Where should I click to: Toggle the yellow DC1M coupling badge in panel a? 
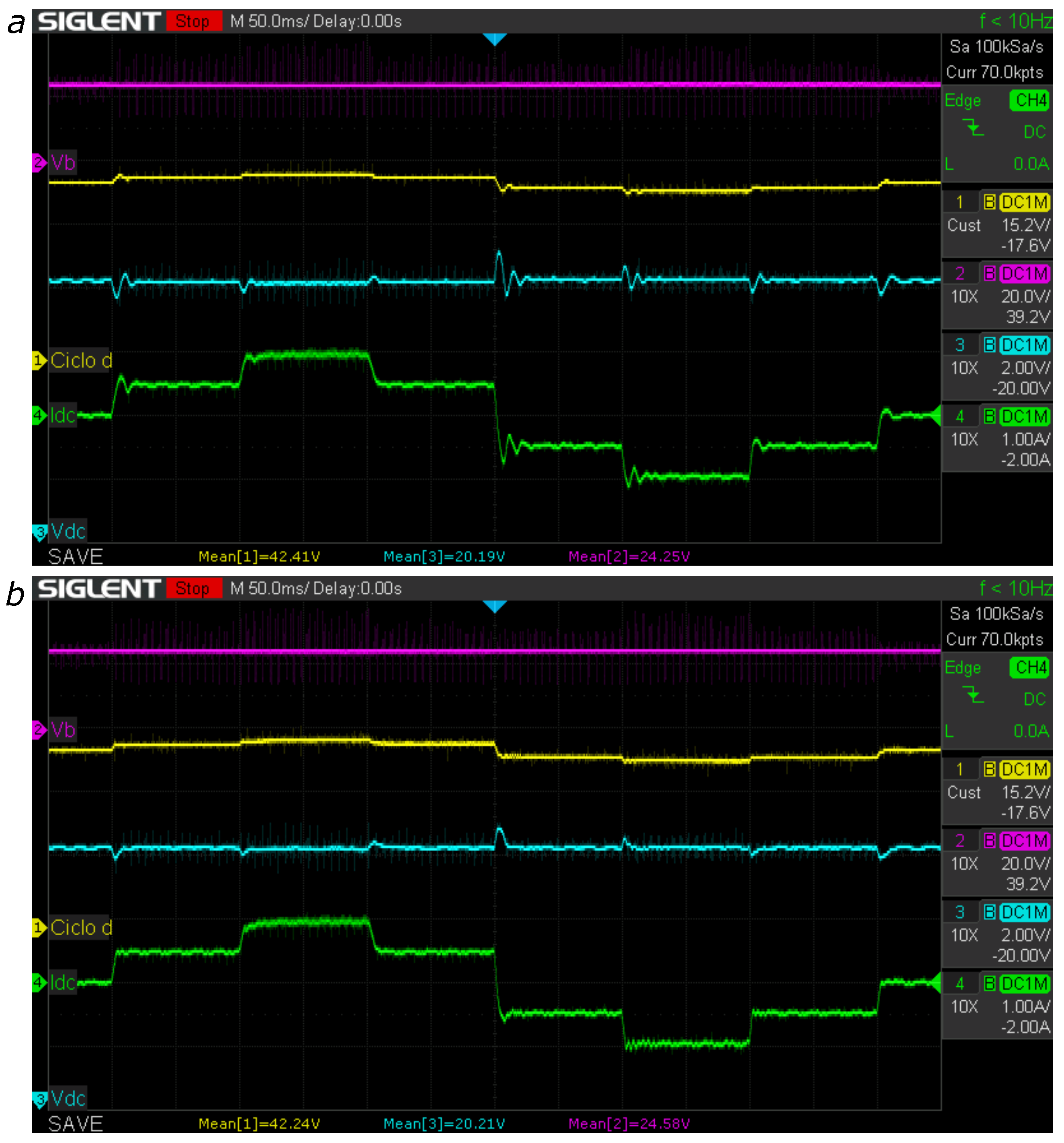pos(1024,202)
